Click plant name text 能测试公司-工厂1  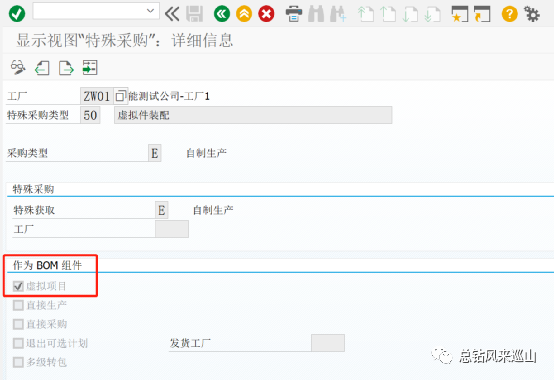(169, 96)
